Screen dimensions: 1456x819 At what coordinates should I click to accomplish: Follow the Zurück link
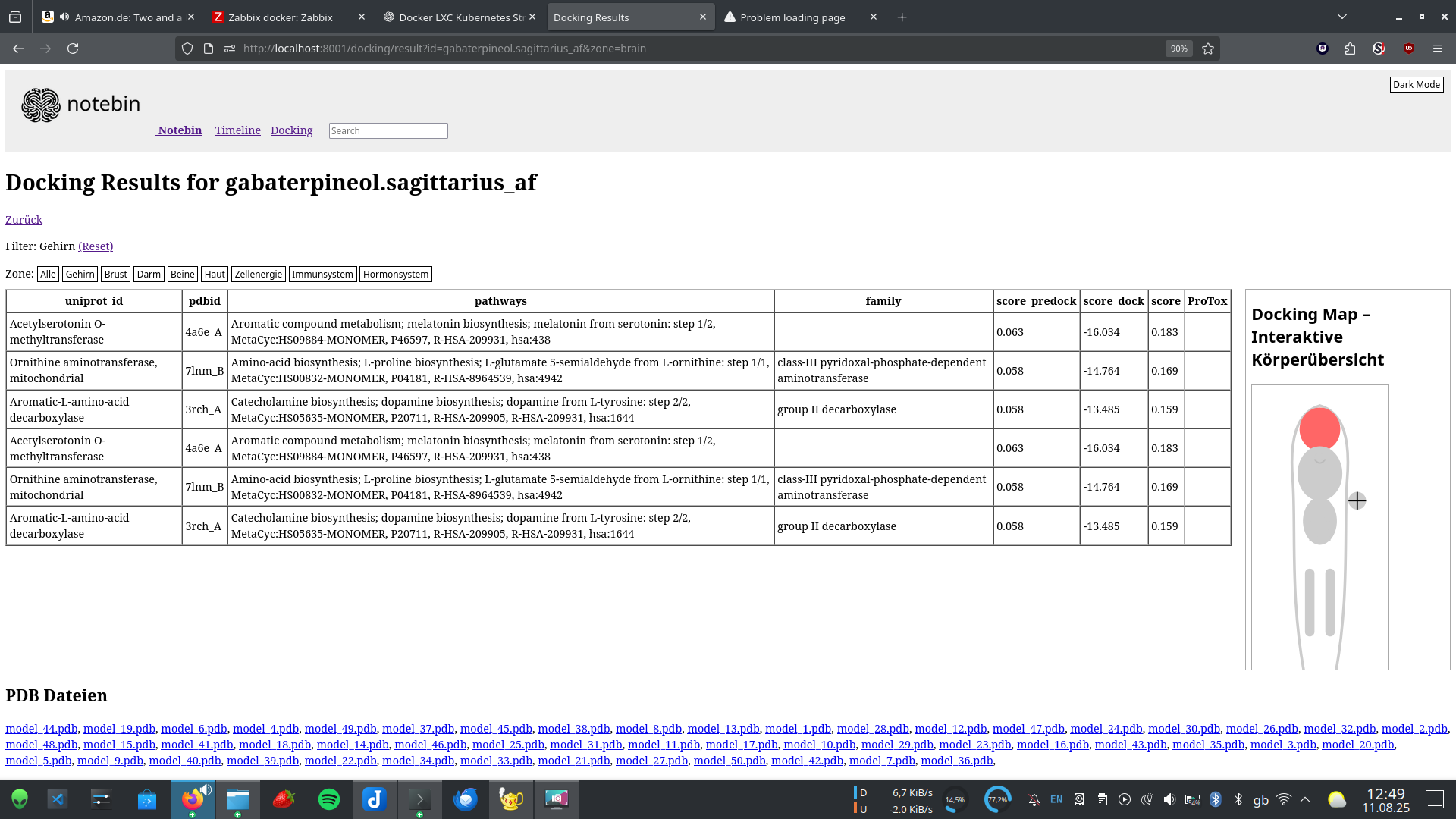coord(24,220)
